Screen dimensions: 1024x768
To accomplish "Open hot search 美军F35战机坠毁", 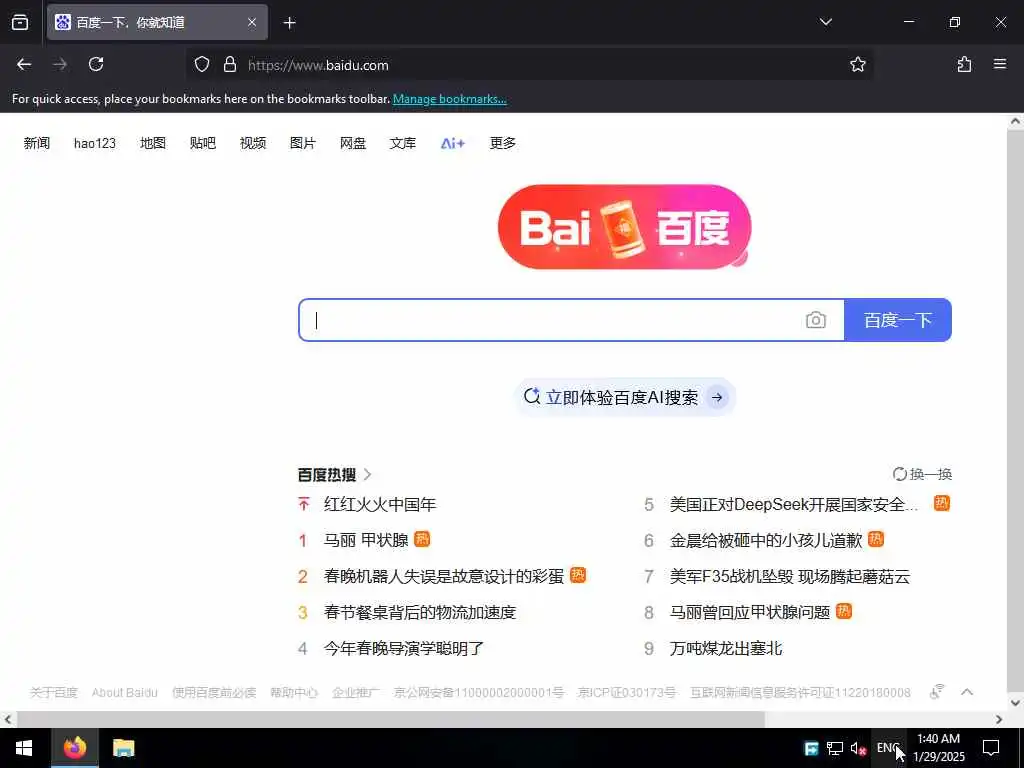I will pyautogui.click(x=790, y=576).
